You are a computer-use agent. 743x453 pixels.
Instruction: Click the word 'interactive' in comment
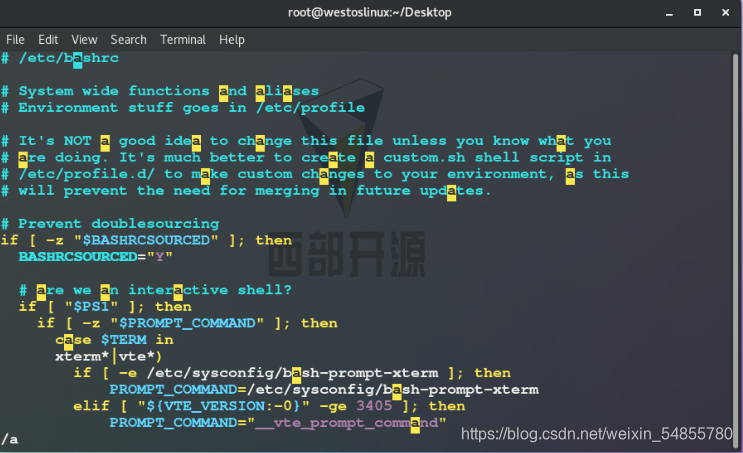tap(178, 290)
